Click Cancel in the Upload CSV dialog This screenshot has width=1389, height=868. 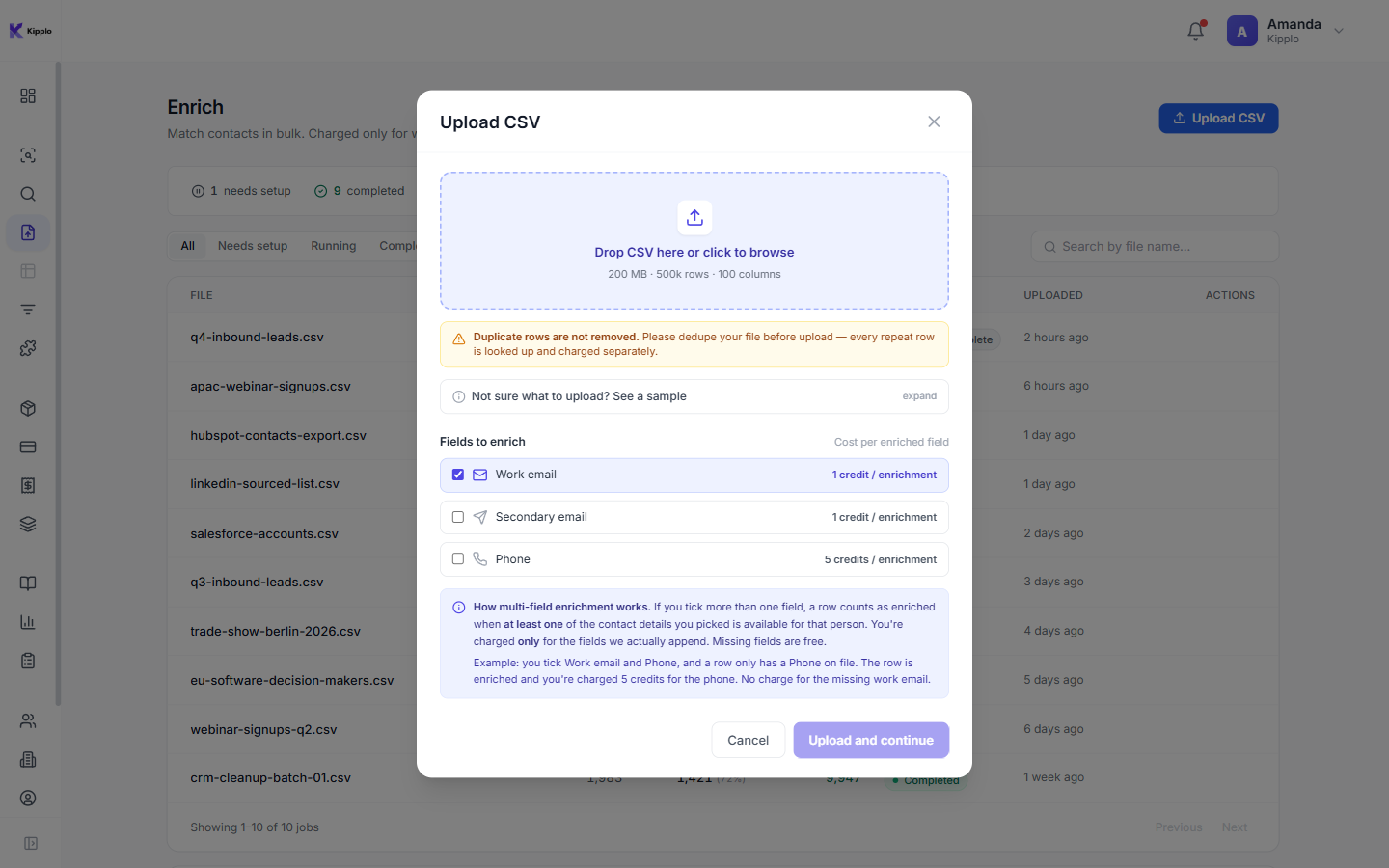[749, 740]
